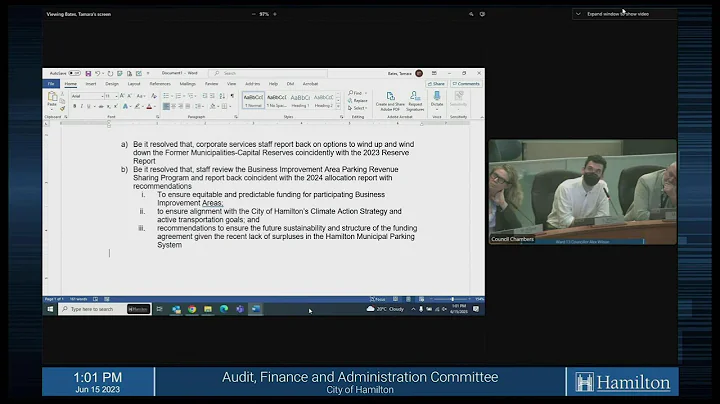Apply the text highlight color

137,107
